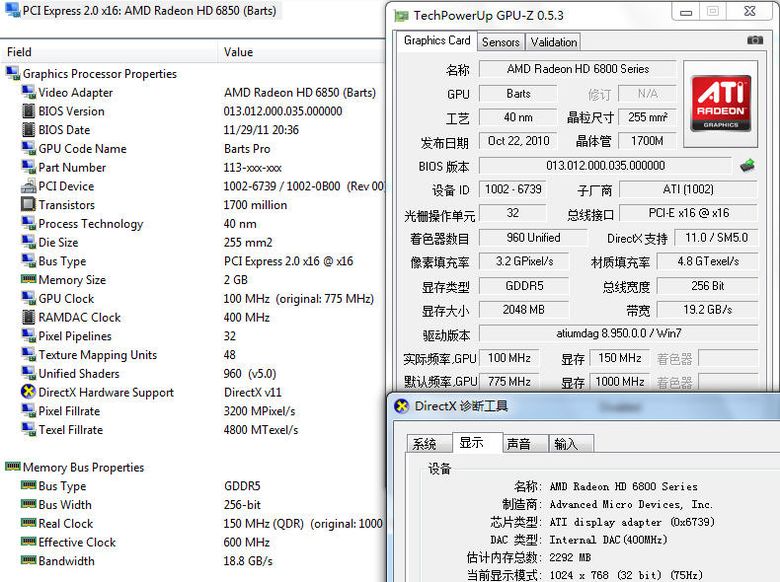Switch to the Sensors tab

(500, 42)
